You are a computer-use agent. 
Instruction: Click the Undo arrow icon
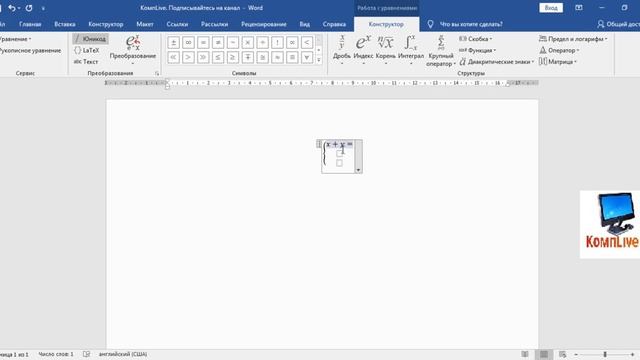pyautogui.click(x=12, y=8)
